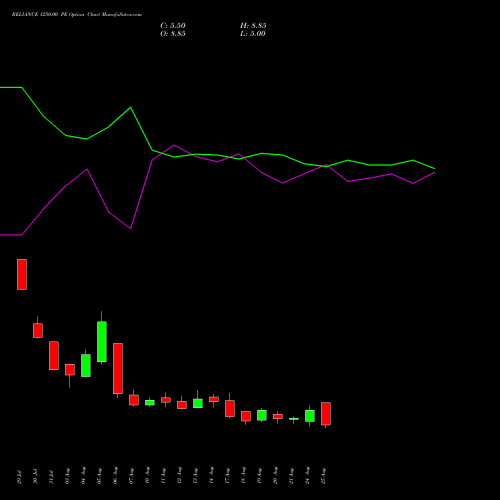Click the high value 'H: 8.85'

(253, 26)
